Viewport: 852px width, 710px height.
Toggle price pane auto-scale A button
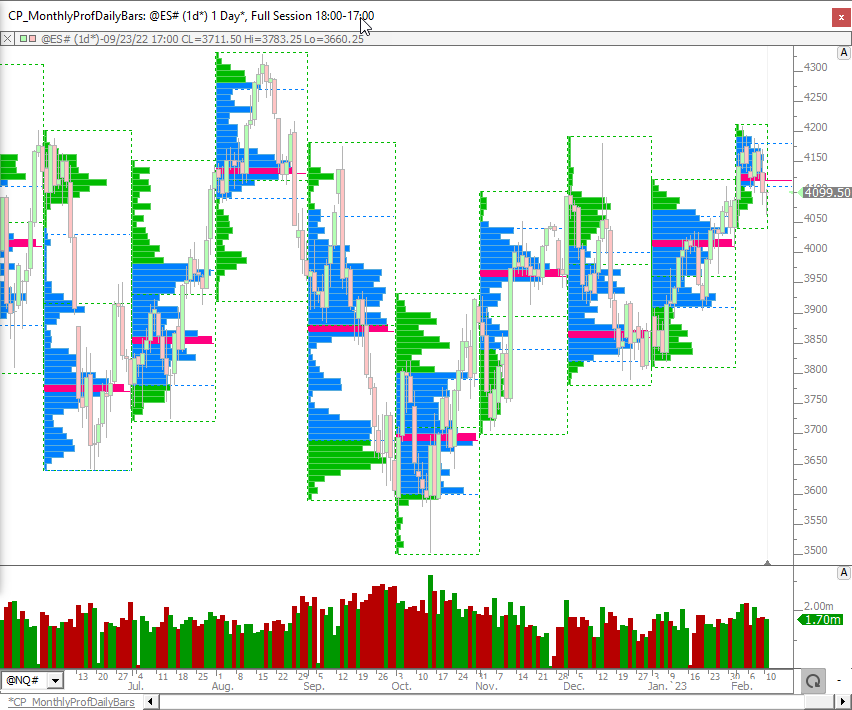coord(843,53)
